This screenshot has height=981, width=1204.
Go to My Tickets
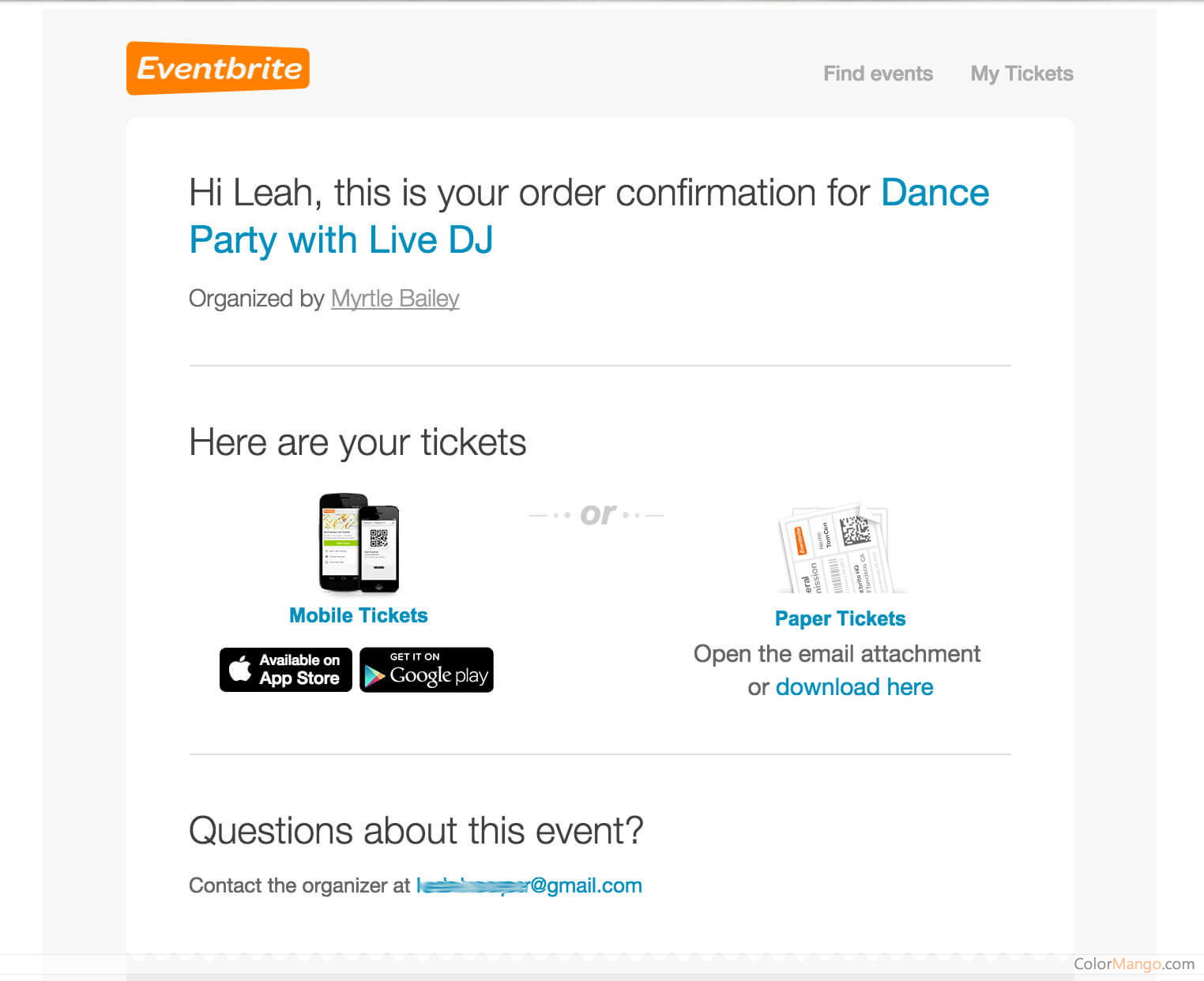1022,73
